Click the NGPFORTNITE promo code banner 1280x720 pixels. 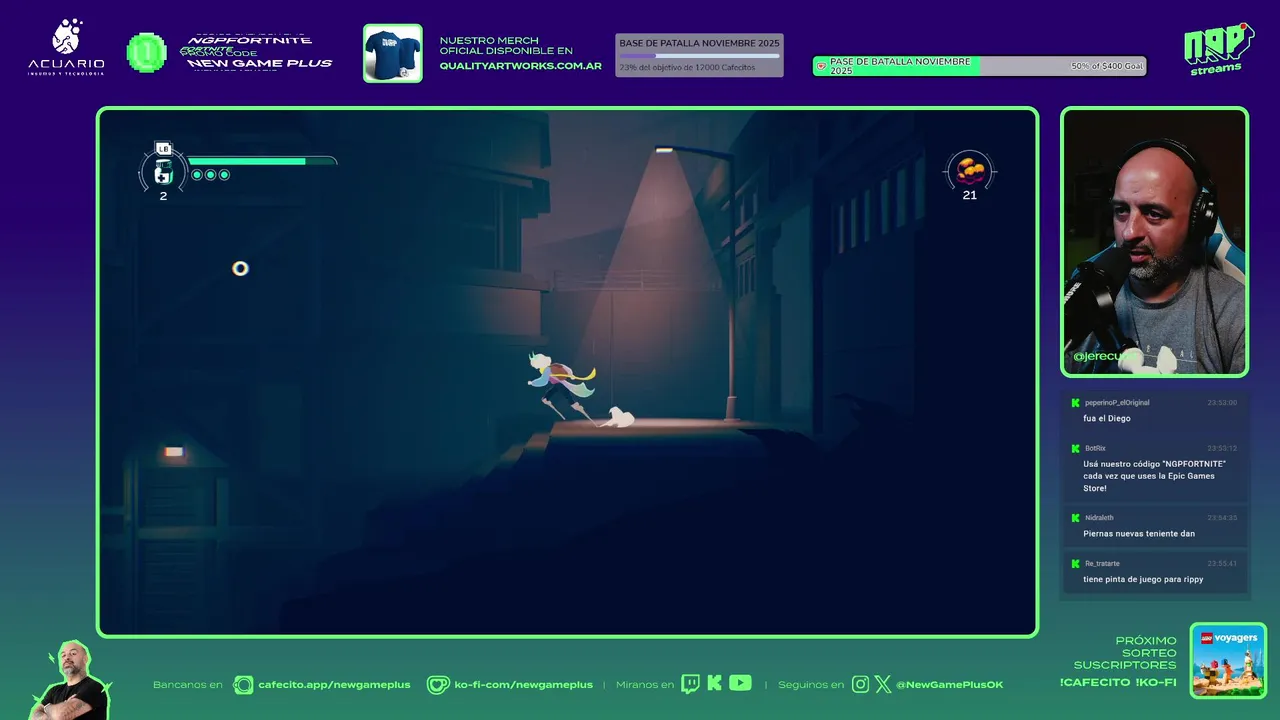tap(257, 52)
